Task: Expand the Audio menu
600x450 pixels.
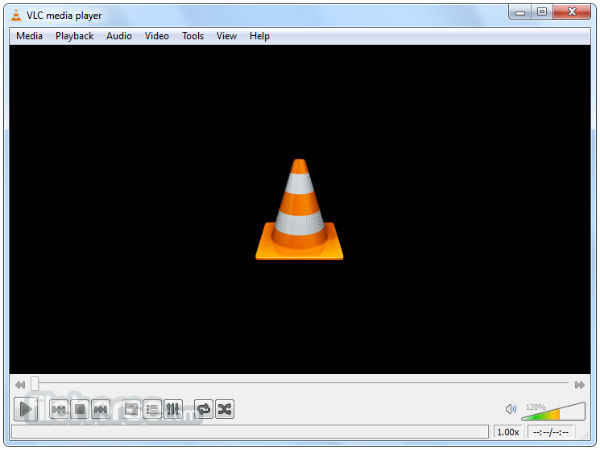Action: pyautogui.click(x=119, y=36)
